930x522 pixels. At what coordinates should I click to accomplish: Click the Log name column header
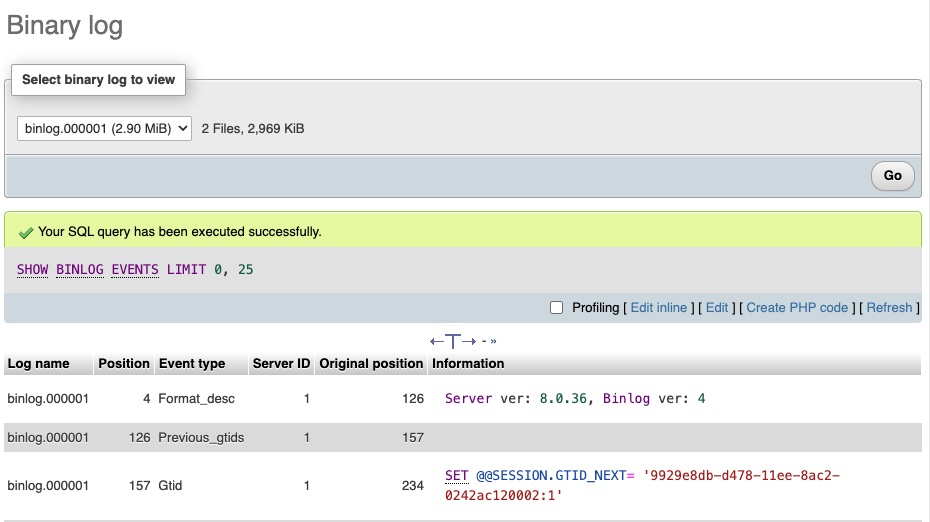[x=39, y=364]
